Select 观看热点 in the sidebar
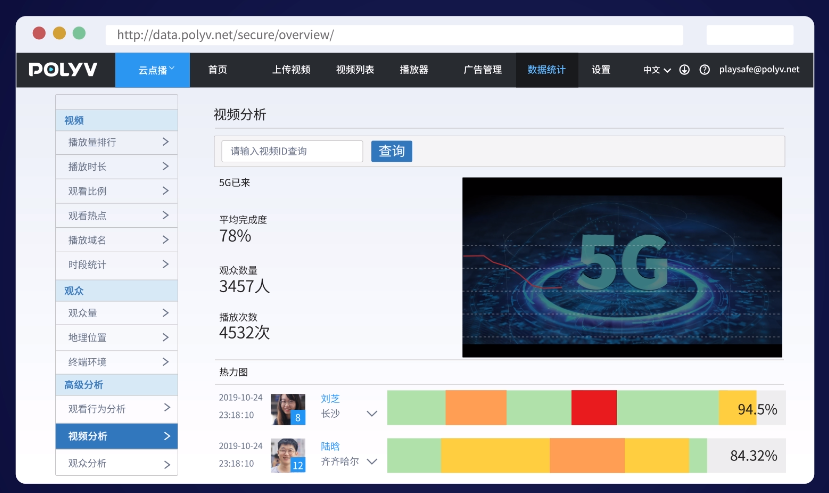829x493 pixels. pos(116,216)
